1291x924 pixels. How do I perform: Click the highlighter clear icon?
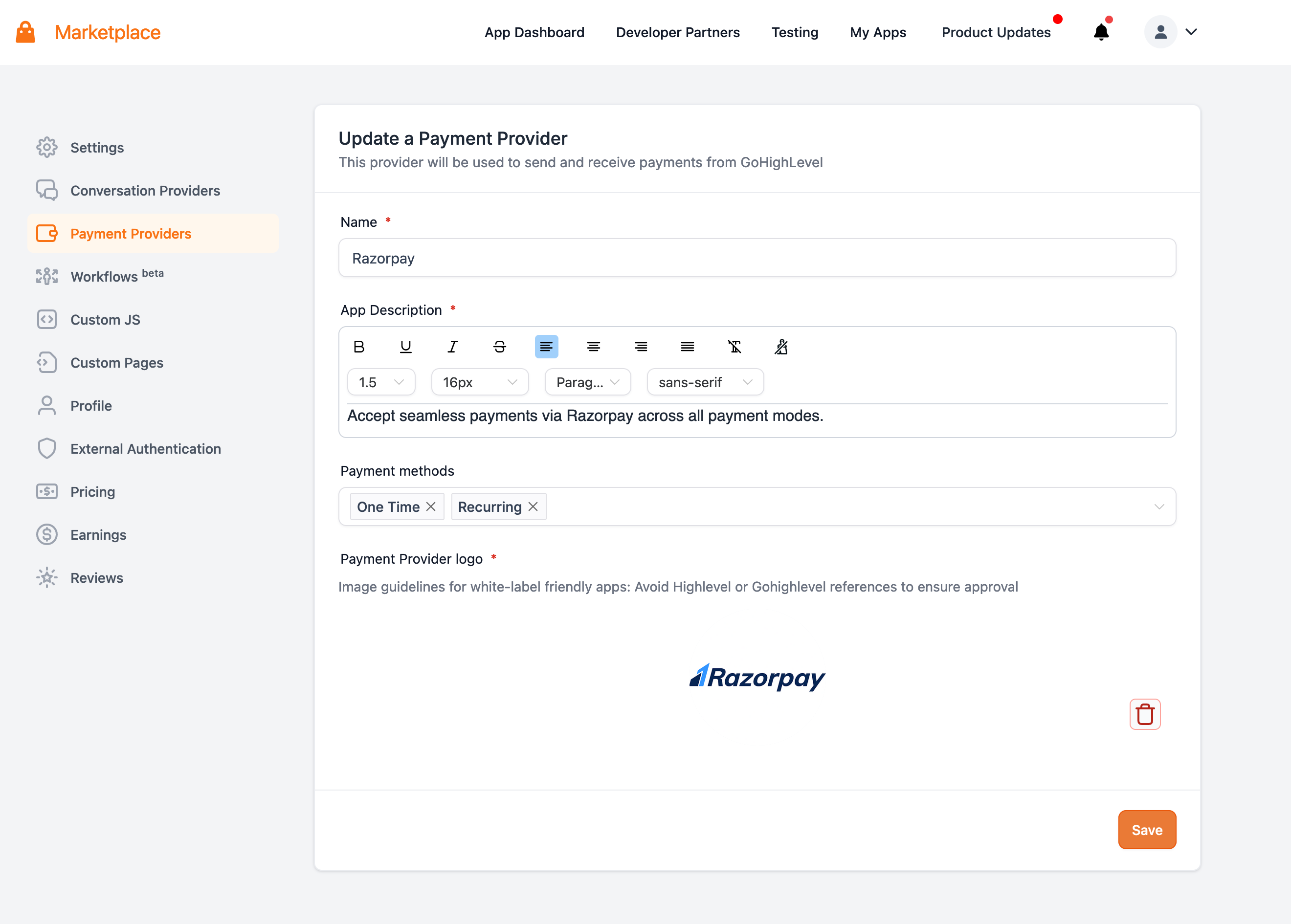tap(781, 347)
